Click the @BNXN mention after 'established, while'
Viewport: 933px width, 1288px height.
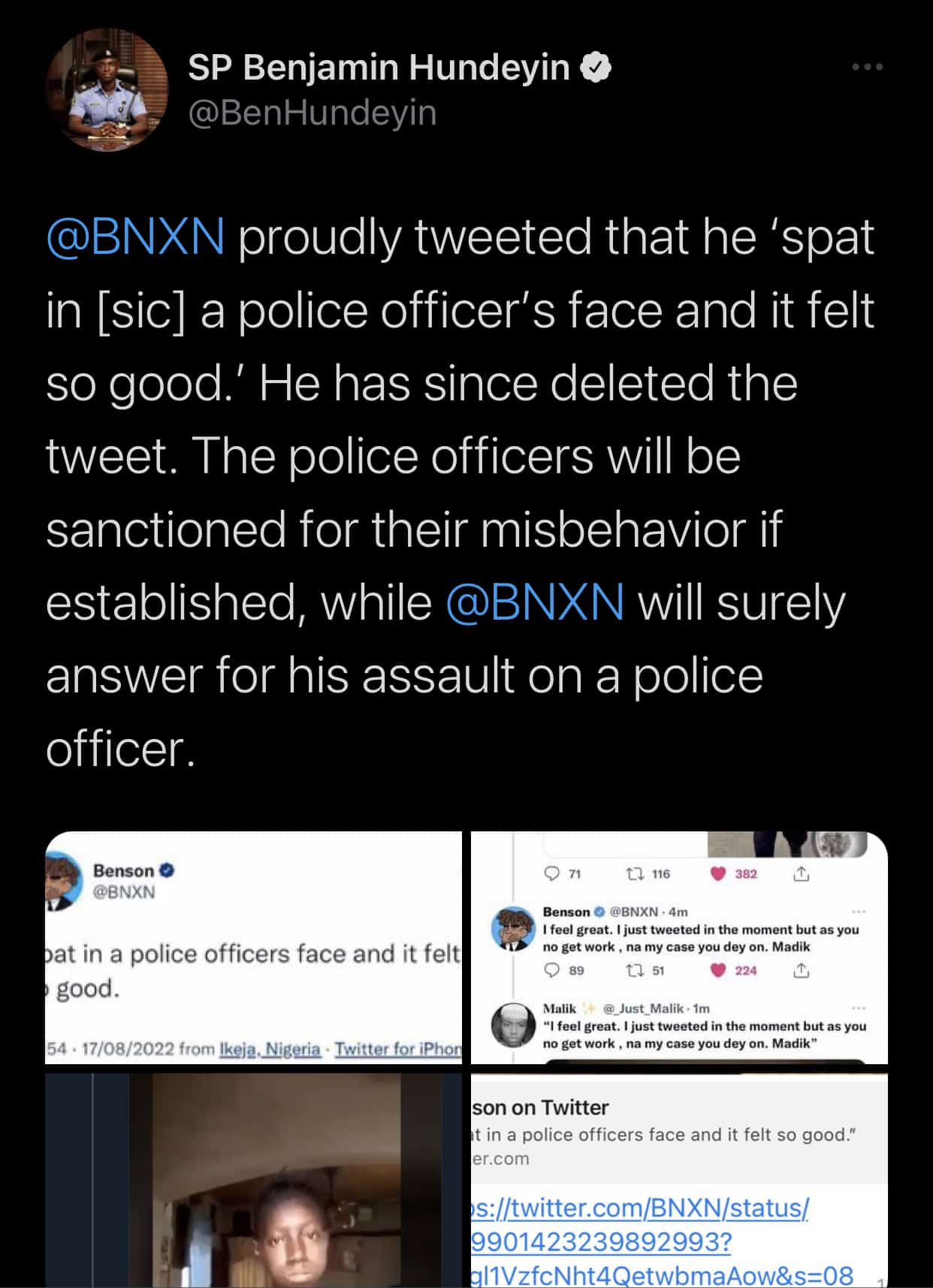(534, 603)
